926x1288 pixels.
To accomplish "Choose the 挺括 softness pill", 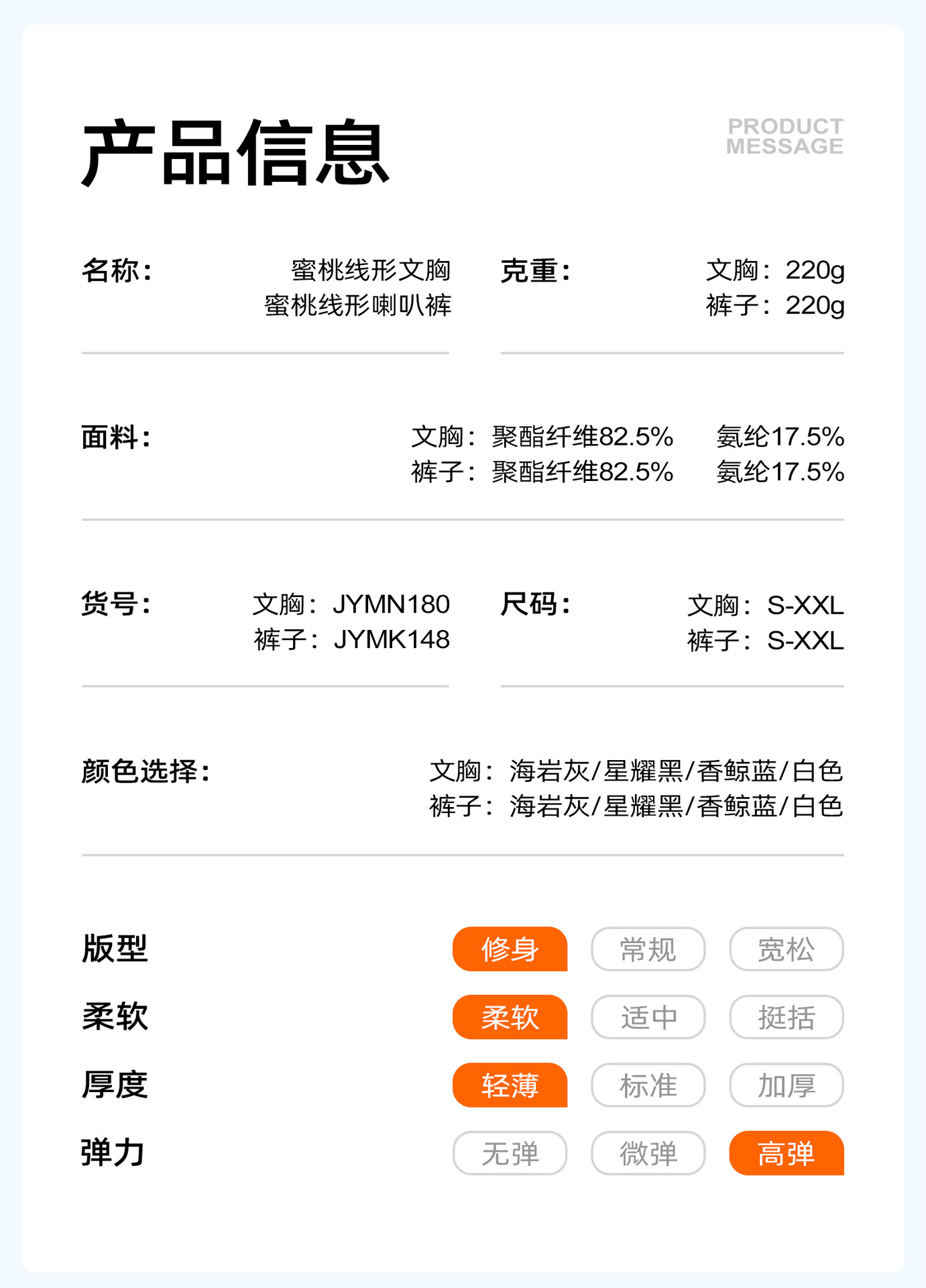I will (x=786, y=1017).
